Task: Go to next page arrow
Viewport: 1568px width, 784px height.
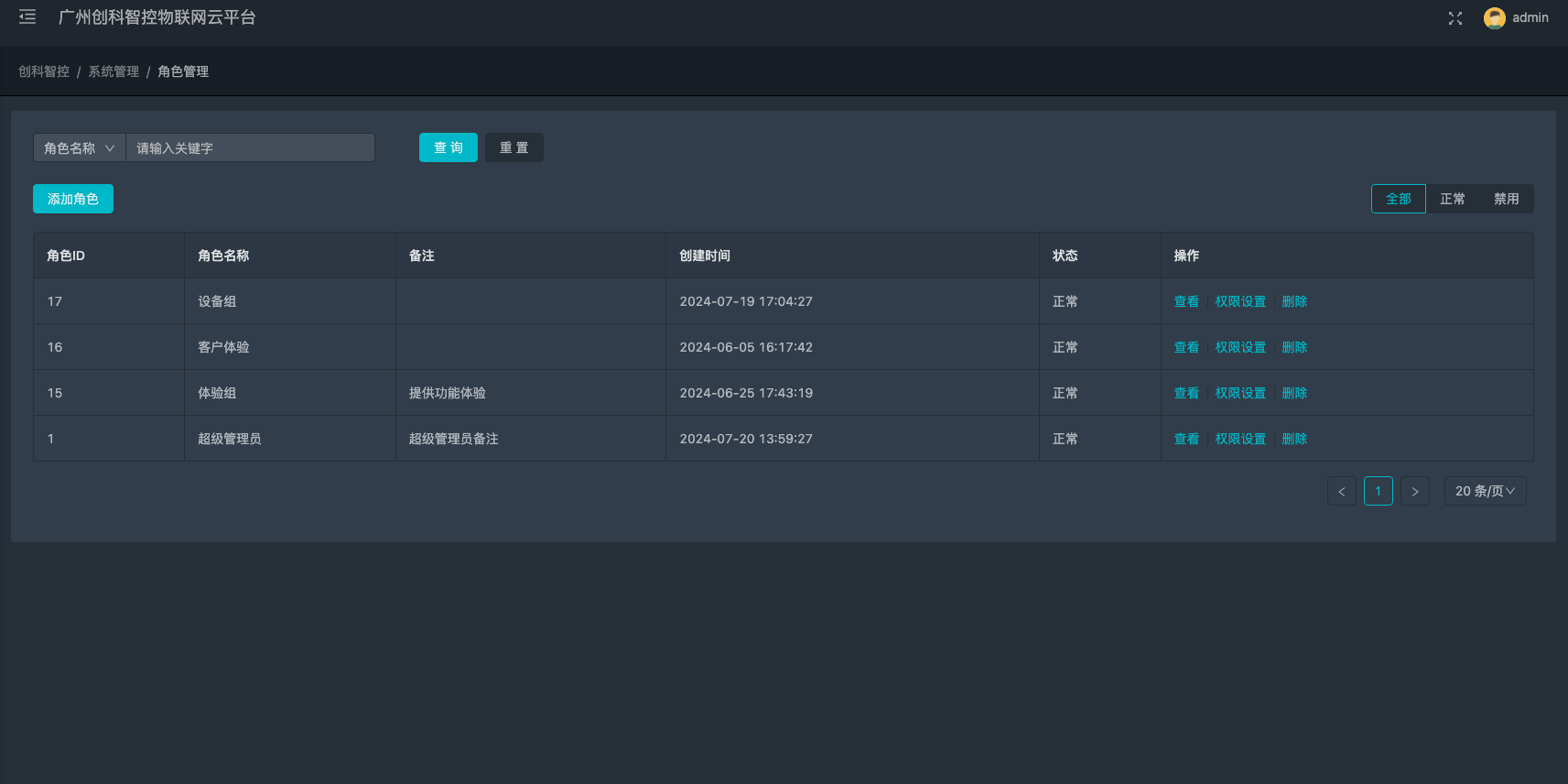Action: (1415, 492)
